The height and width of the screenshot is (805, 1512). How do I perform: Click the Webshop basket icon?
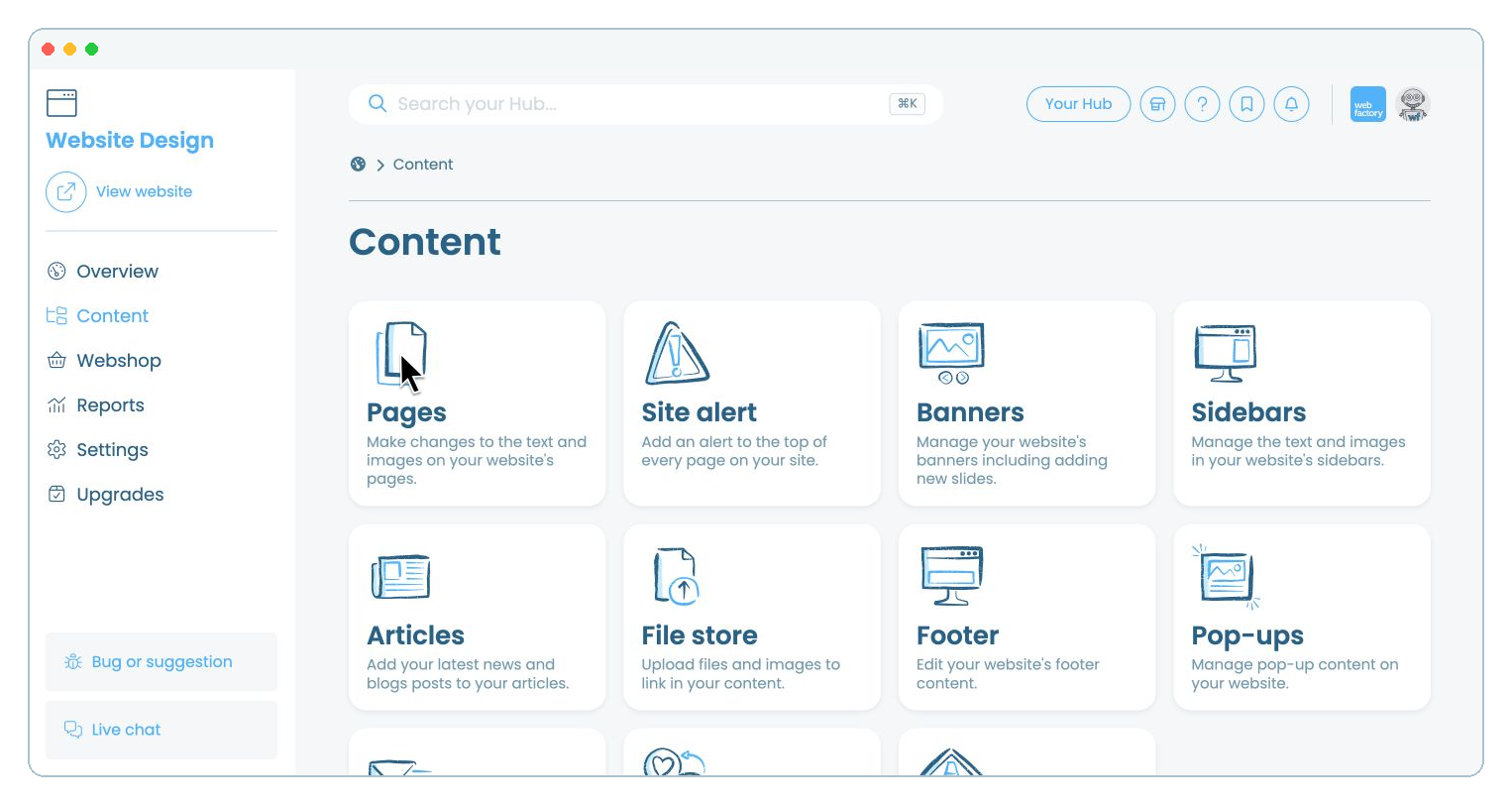(x=56, y=361)
